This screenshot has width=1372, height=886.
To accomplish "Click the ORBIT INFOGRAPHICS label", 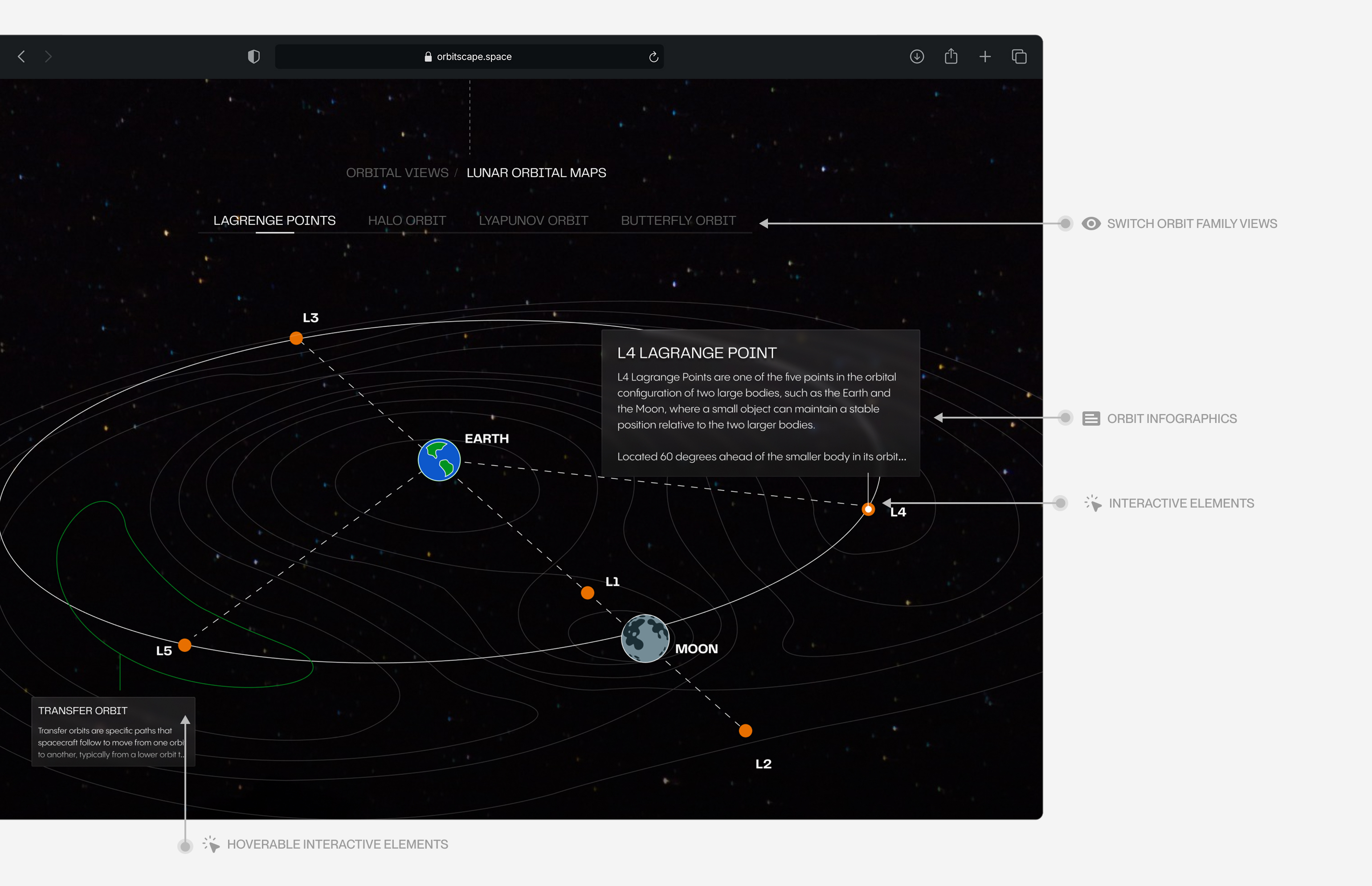I will tap(1172, 418).
